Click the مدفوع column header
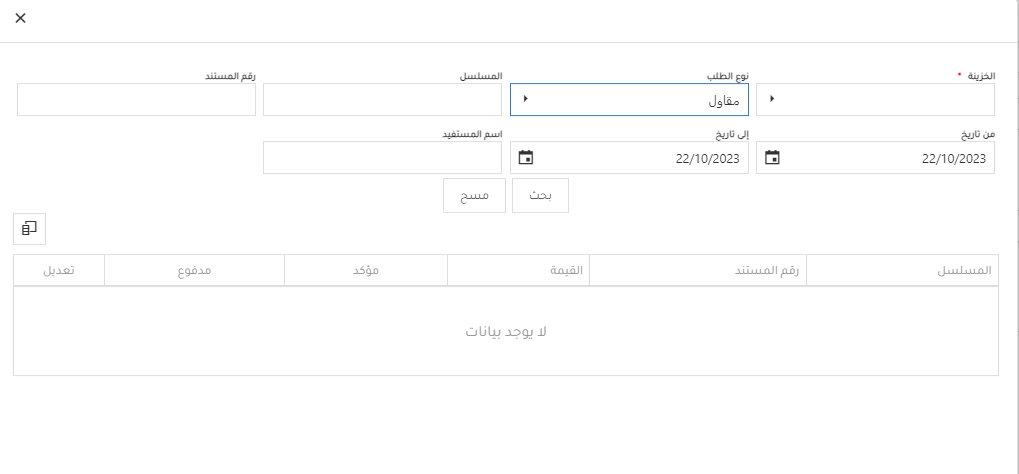Viewport: 1019px width, 474px height. click(194, 271)
